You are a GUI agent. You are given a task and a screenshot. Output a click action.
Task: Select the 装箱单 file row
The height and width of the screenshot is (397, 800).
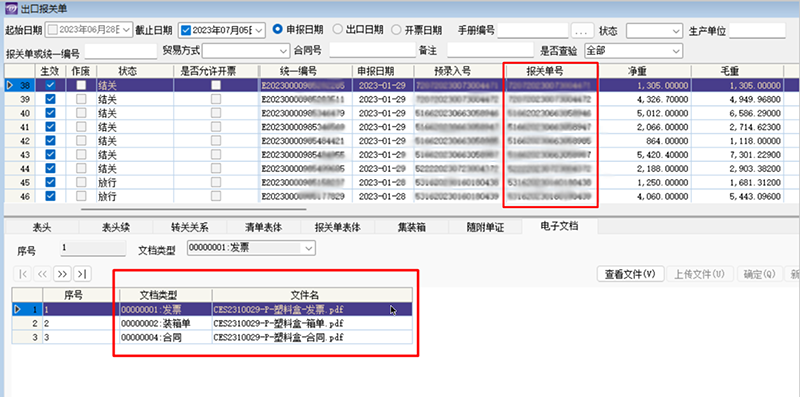tap(212, 324)
